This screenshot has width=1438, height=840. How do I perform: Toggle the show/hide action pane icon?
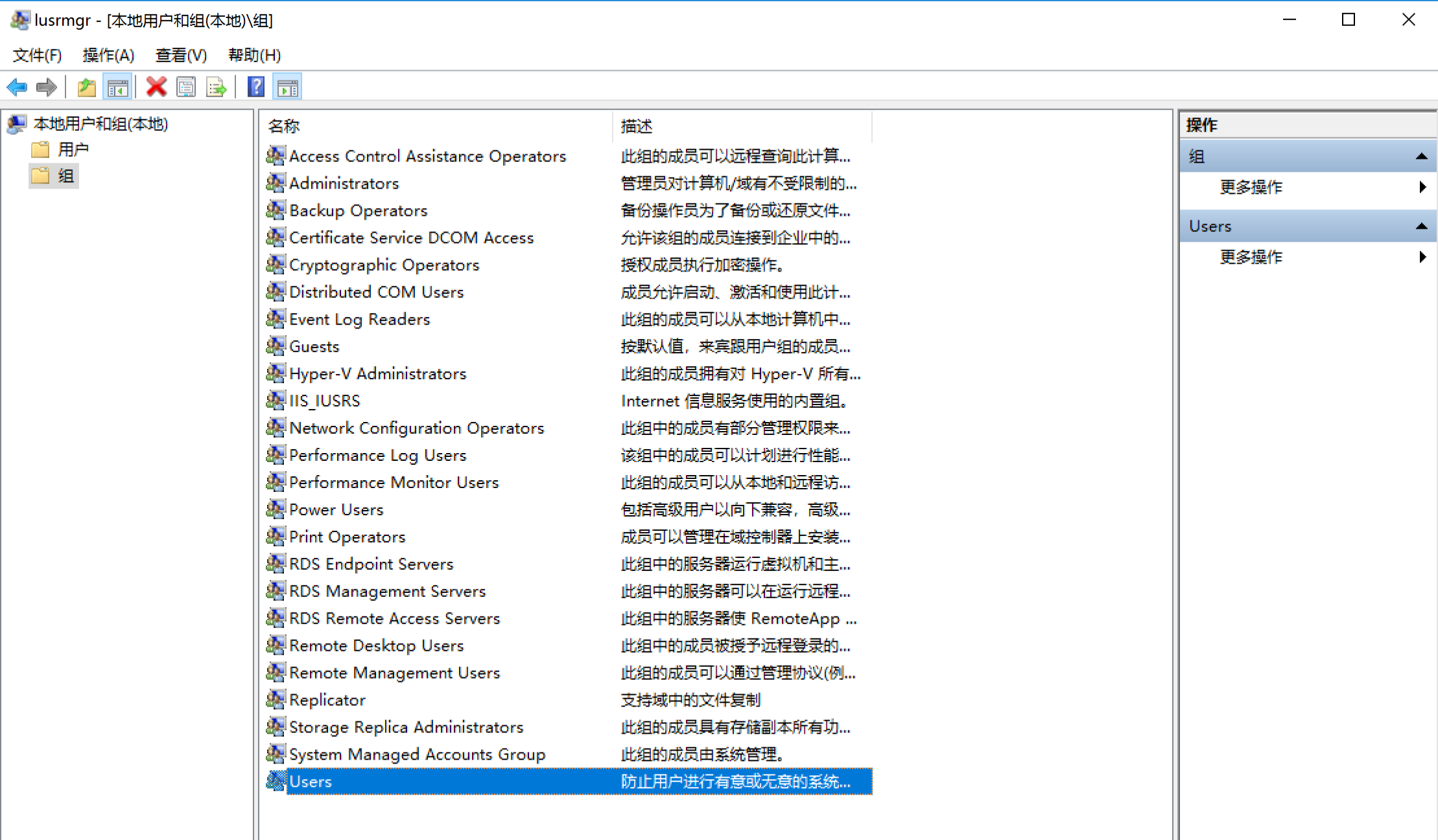click(287, 87)
